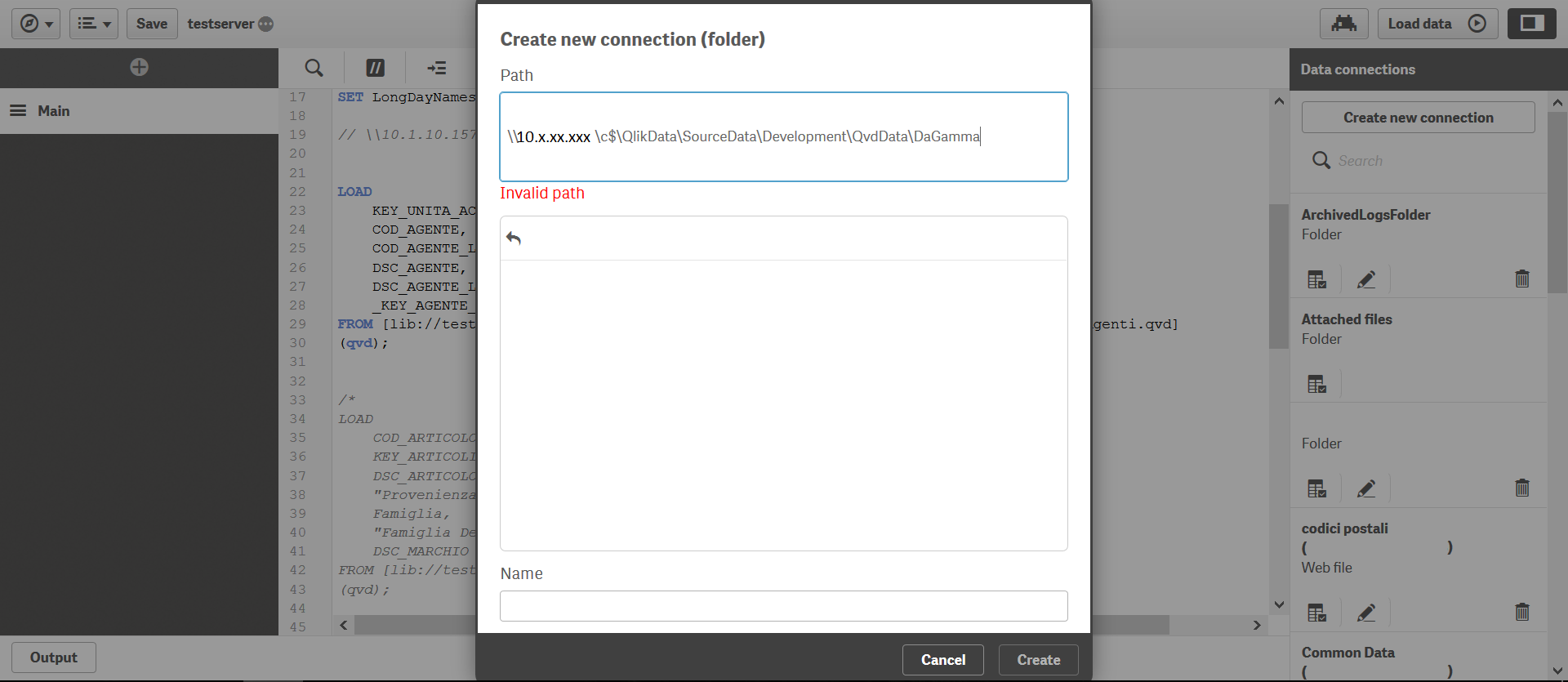1568x682 pixels.
Task: Click the Path text field
Action: coord(783,136)
